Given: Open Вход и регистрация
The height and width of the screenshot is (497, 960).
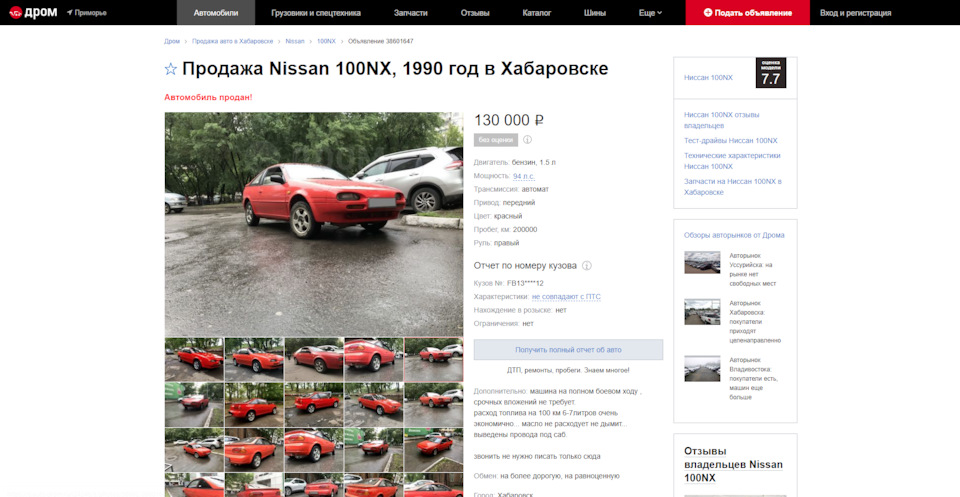Looking at the screenshot, I should tap(855, 13).
